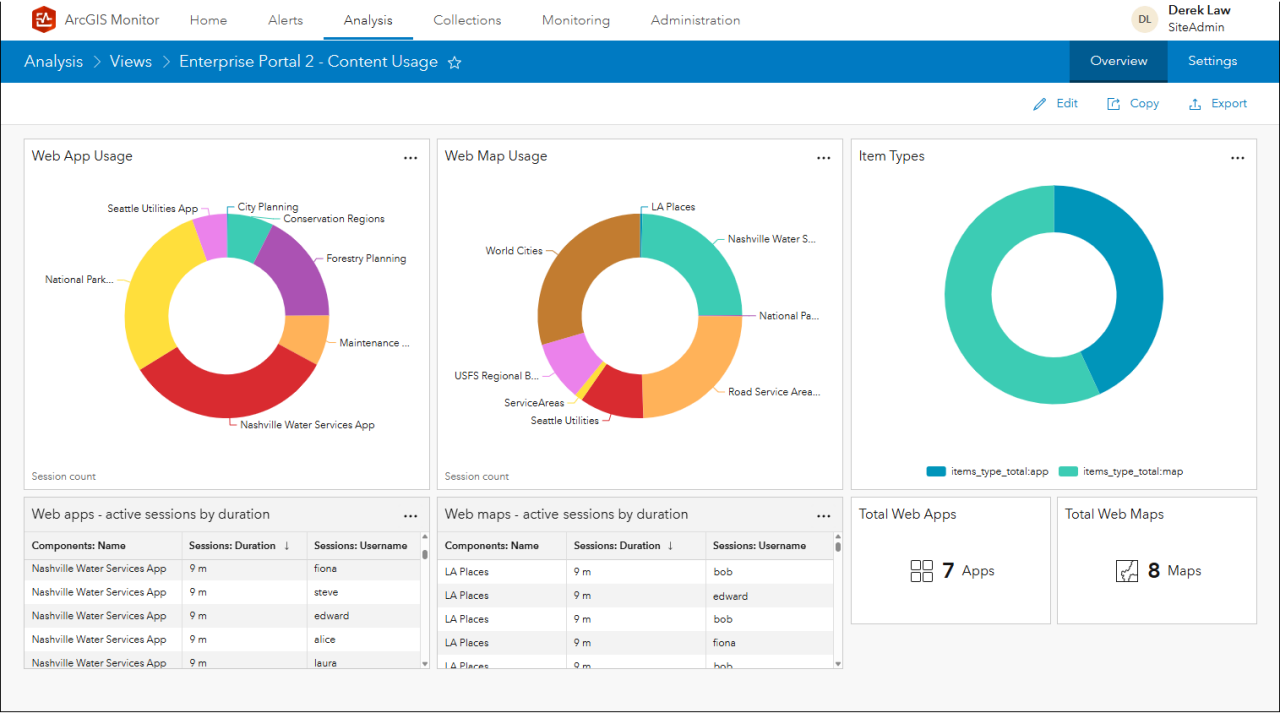Open the Home tab
This screenshot has height=713, width=1280.
[x=208, y=20]
